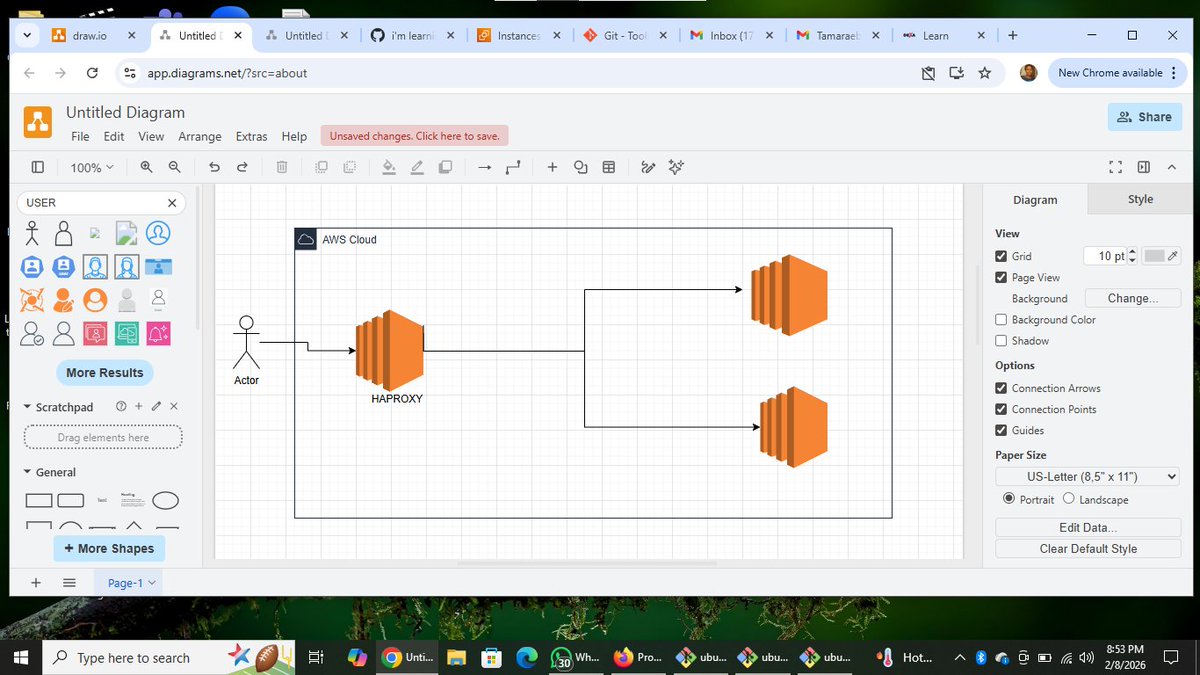Toggle the sidebar panels icon in toolbar
Screen dimensions: 1200x675
pos(38,167)
